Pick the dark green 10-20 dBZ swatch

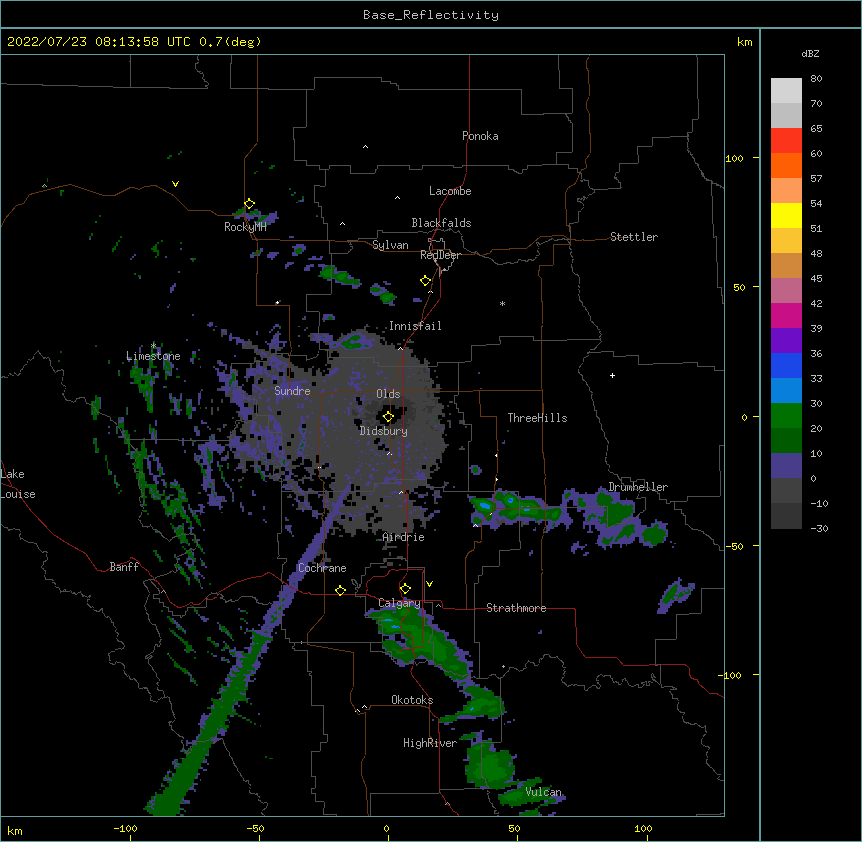click(786, 440)
